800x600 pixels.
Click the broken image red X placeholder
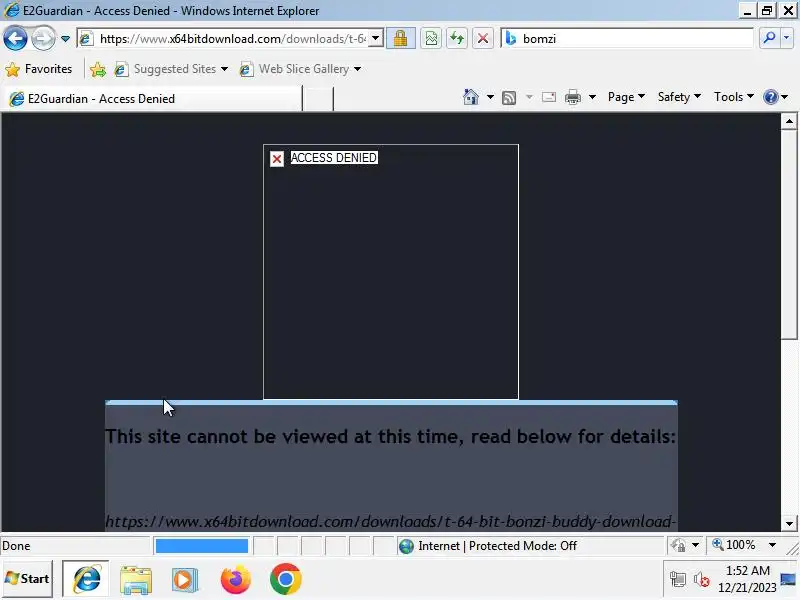pyautogui.click(x=277, y=159)
